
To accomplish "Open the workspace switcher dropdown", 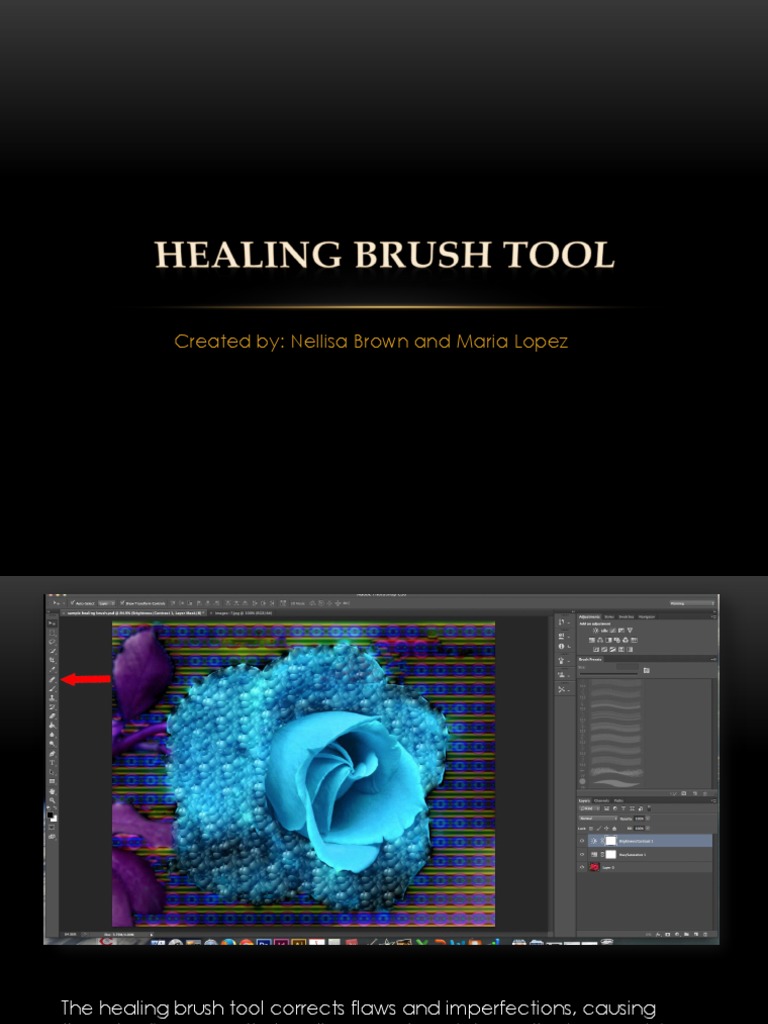I will click(692, 603).
